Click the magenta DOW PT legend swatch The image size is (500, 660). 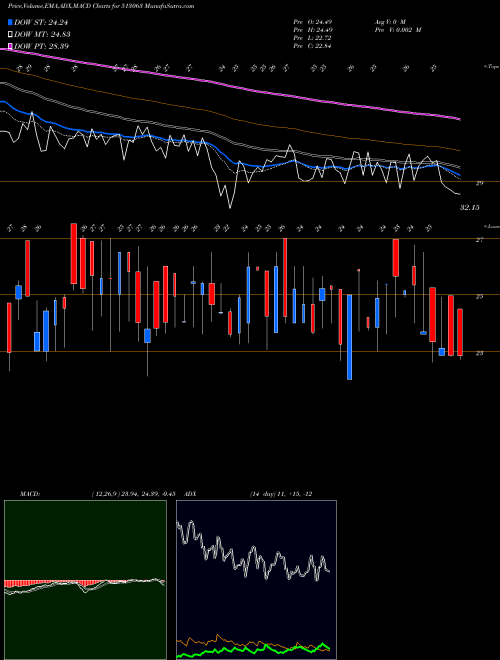click(10, 46)
